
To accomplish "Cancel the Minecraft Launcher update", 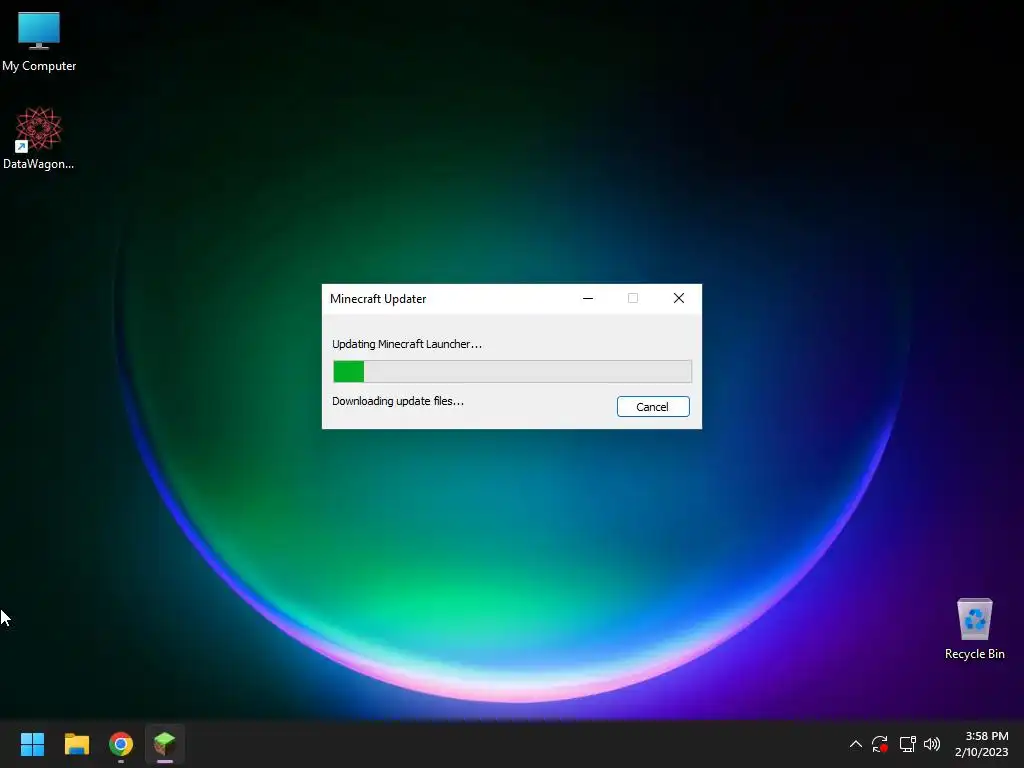I will [652, 406].
